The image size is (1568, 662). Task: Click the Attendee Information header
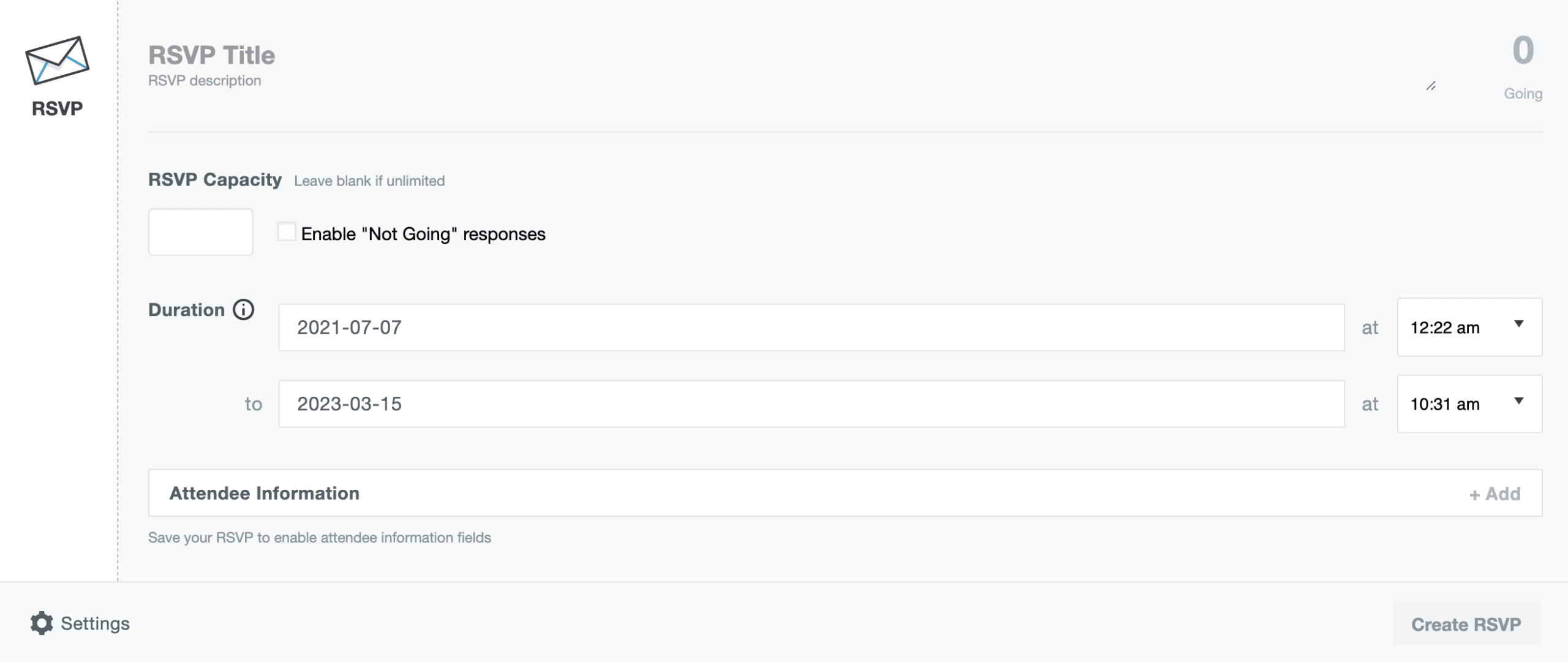[x=265, y=493]
